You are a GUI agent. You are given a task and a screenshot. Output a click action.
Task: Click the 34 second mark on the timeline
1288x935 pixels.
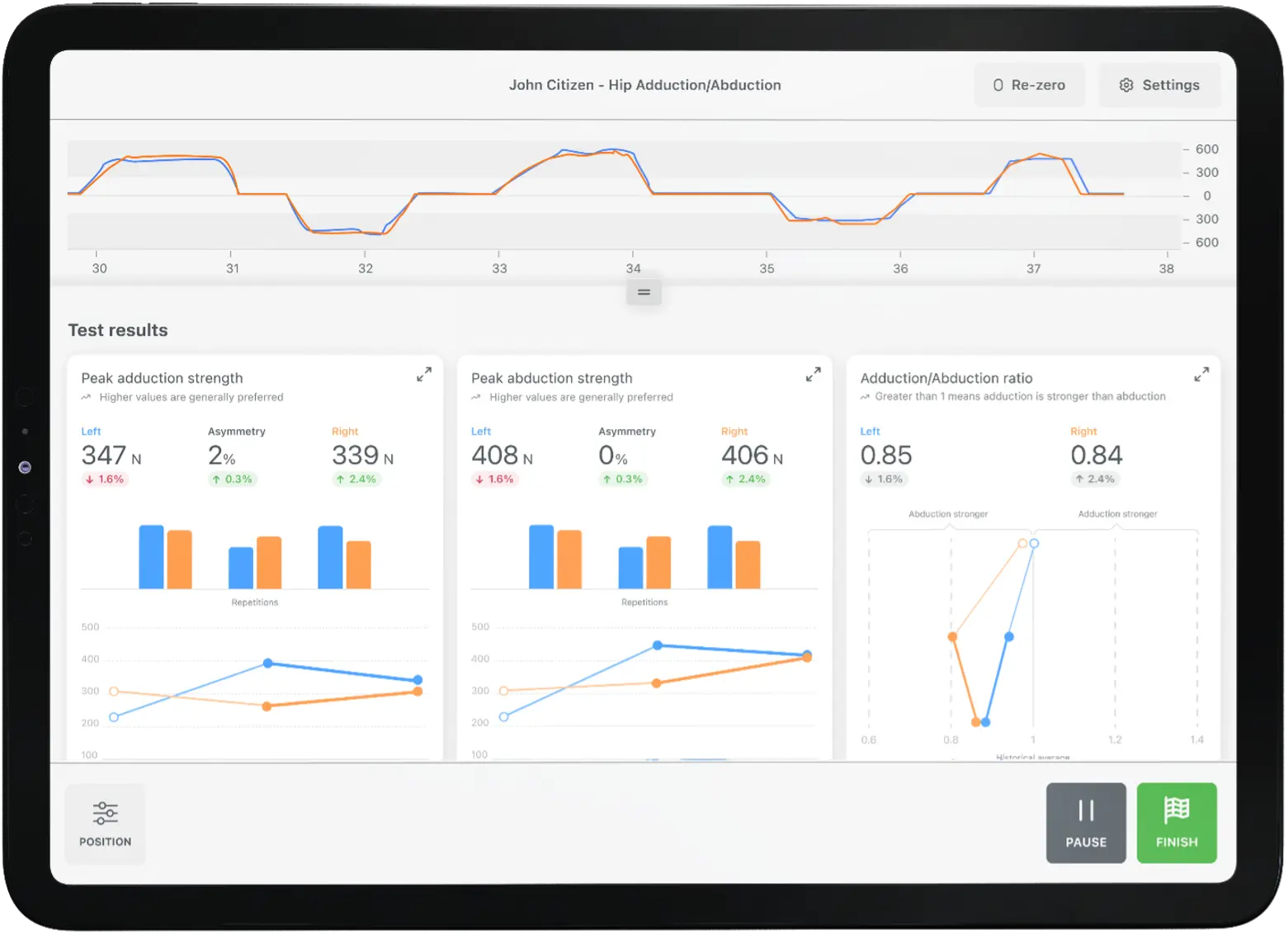pyautogui.click(x=633, y=268)
